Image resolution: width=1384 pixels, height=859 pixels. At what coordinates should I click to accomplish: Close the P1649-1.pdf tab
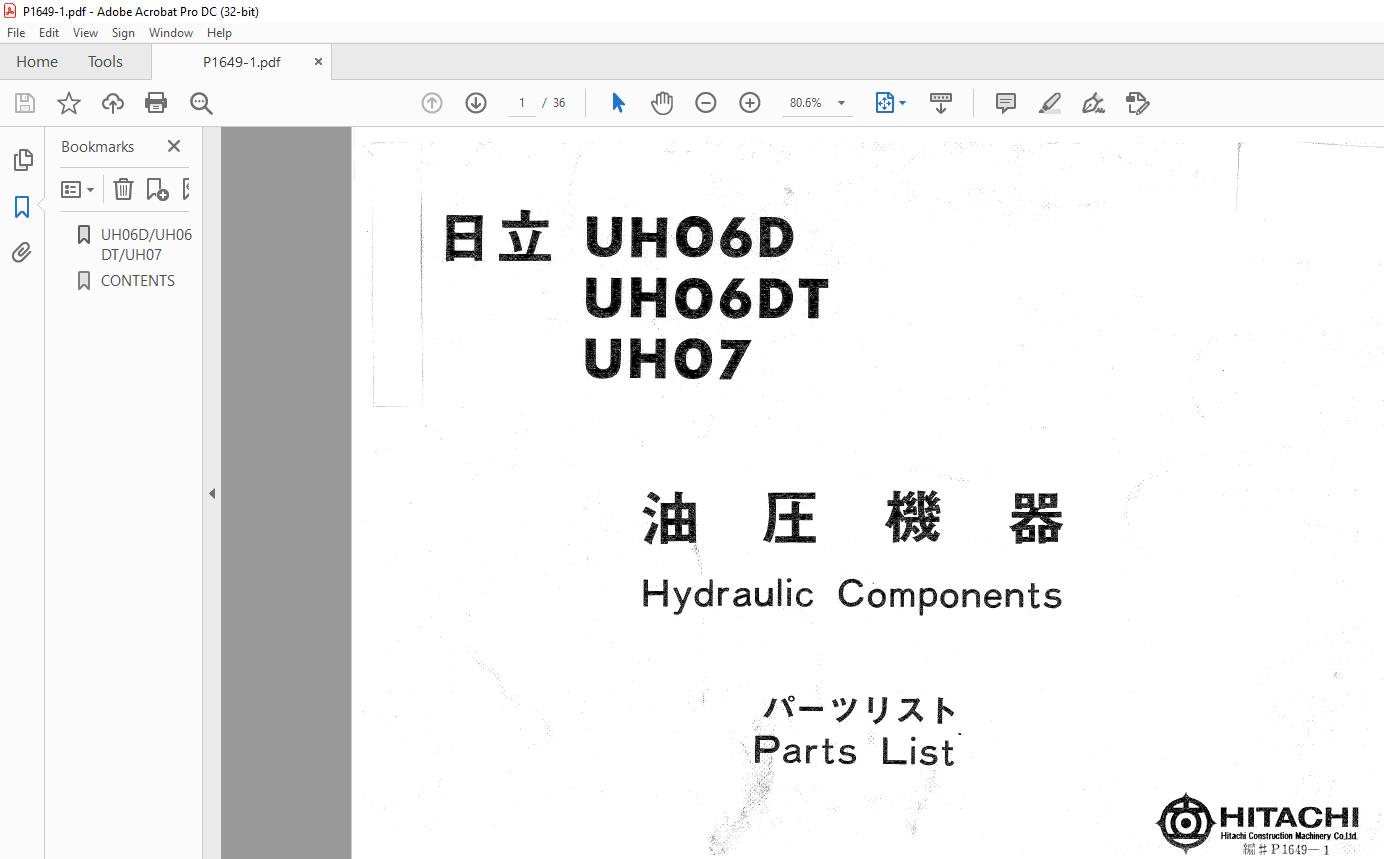319,61
